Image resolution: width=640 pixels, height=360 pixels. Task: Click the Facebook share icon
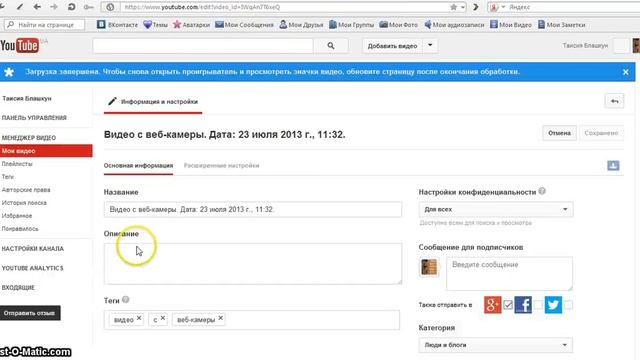coord(523,305)
